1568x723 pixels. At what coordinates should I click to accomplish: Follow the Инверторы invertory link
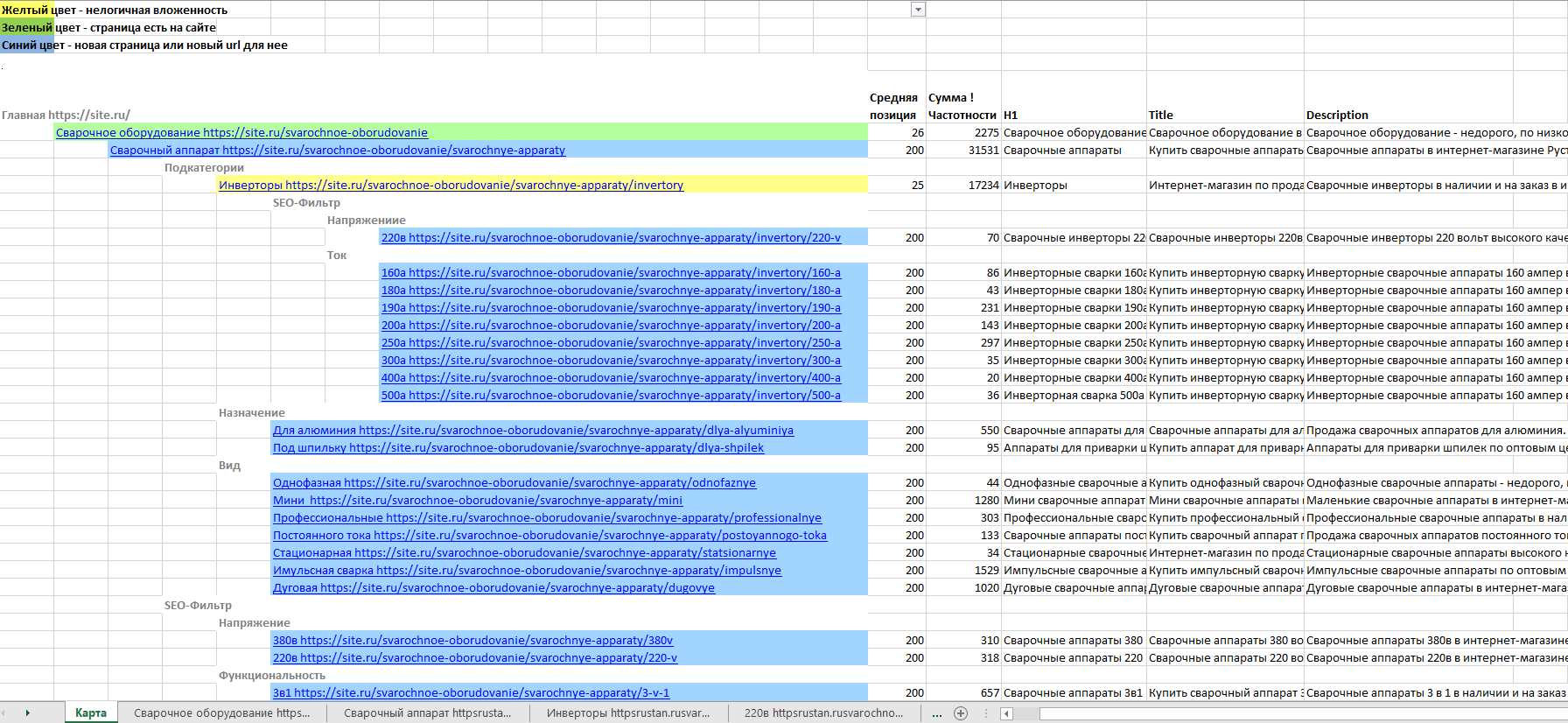click(451, 186)
